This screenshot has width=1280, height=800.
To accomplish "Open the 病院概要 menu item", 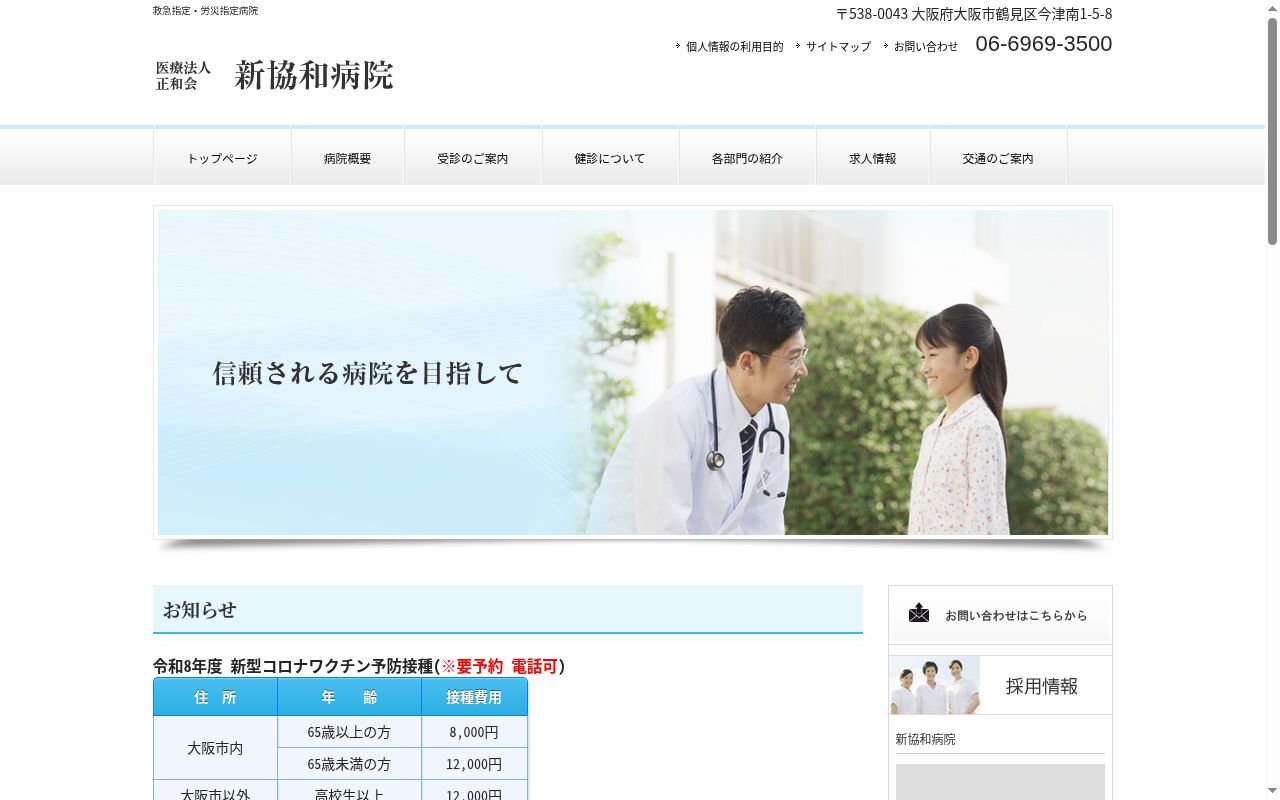I will (347, 158).
